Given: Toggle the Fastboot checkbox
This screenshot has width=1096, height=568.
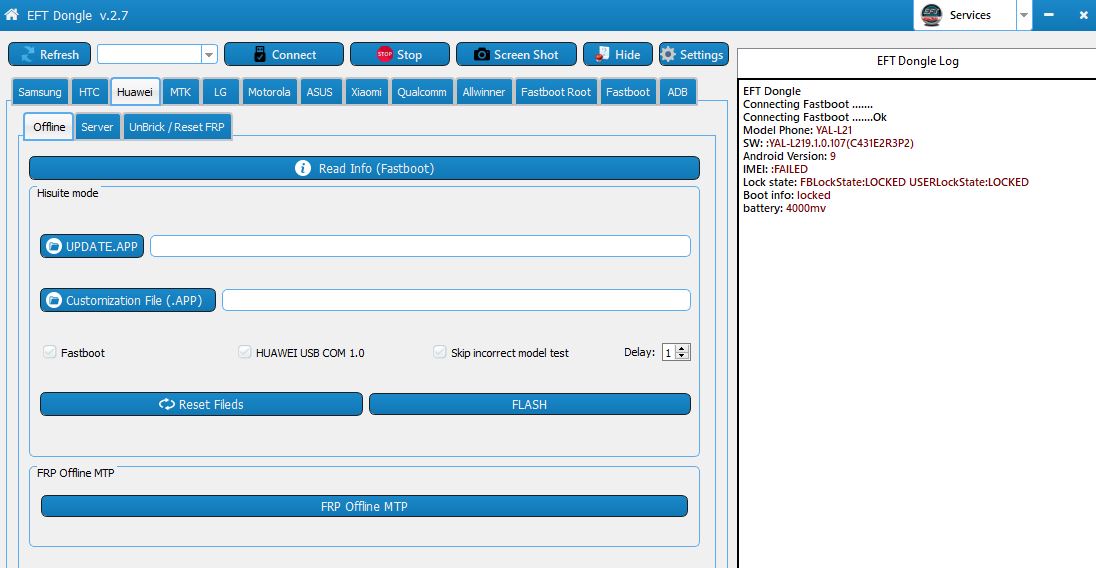Looking at the screenshot, I should [x=50, y=352].
